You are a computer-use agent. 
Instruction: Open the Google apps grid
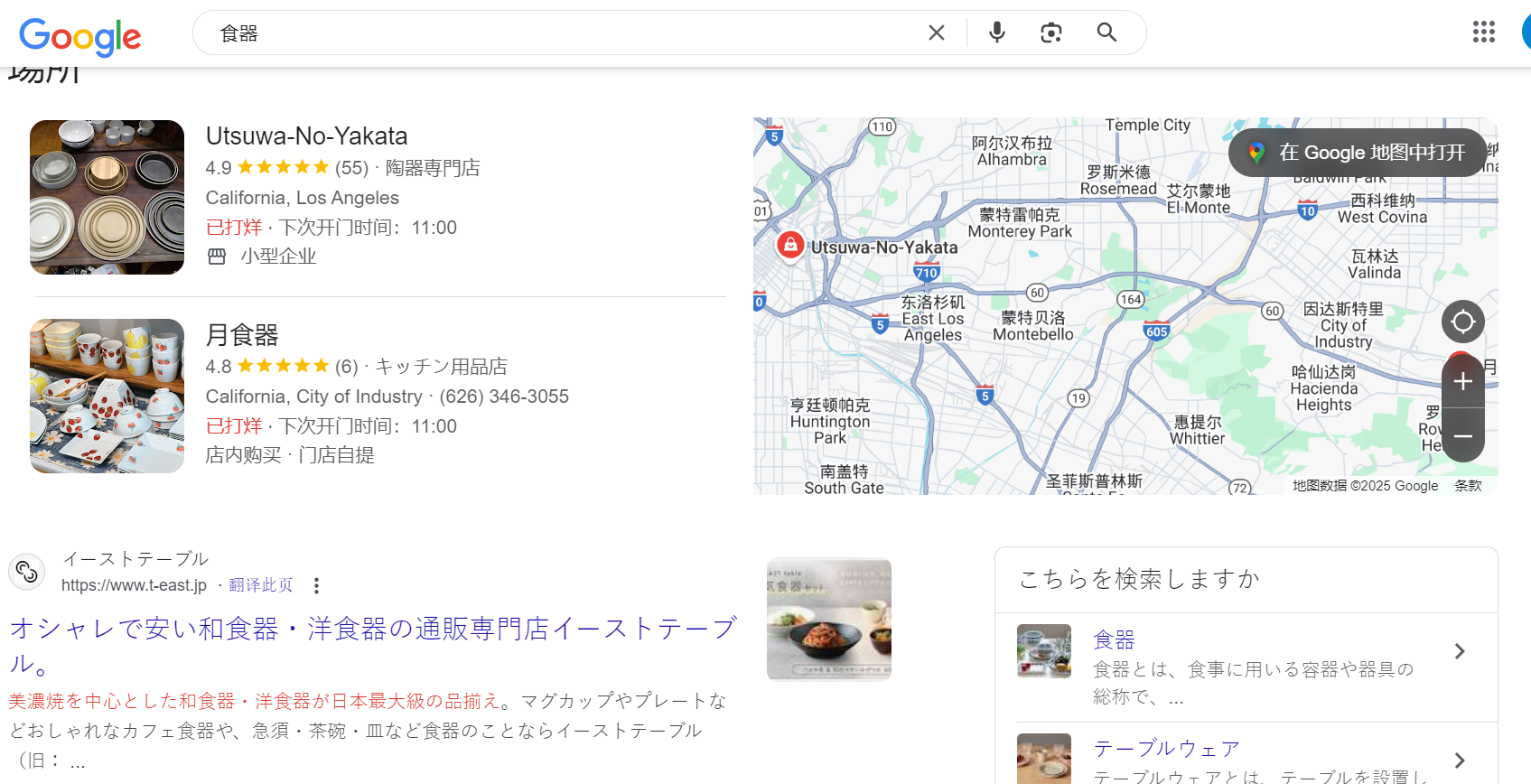click(1484, 33)
